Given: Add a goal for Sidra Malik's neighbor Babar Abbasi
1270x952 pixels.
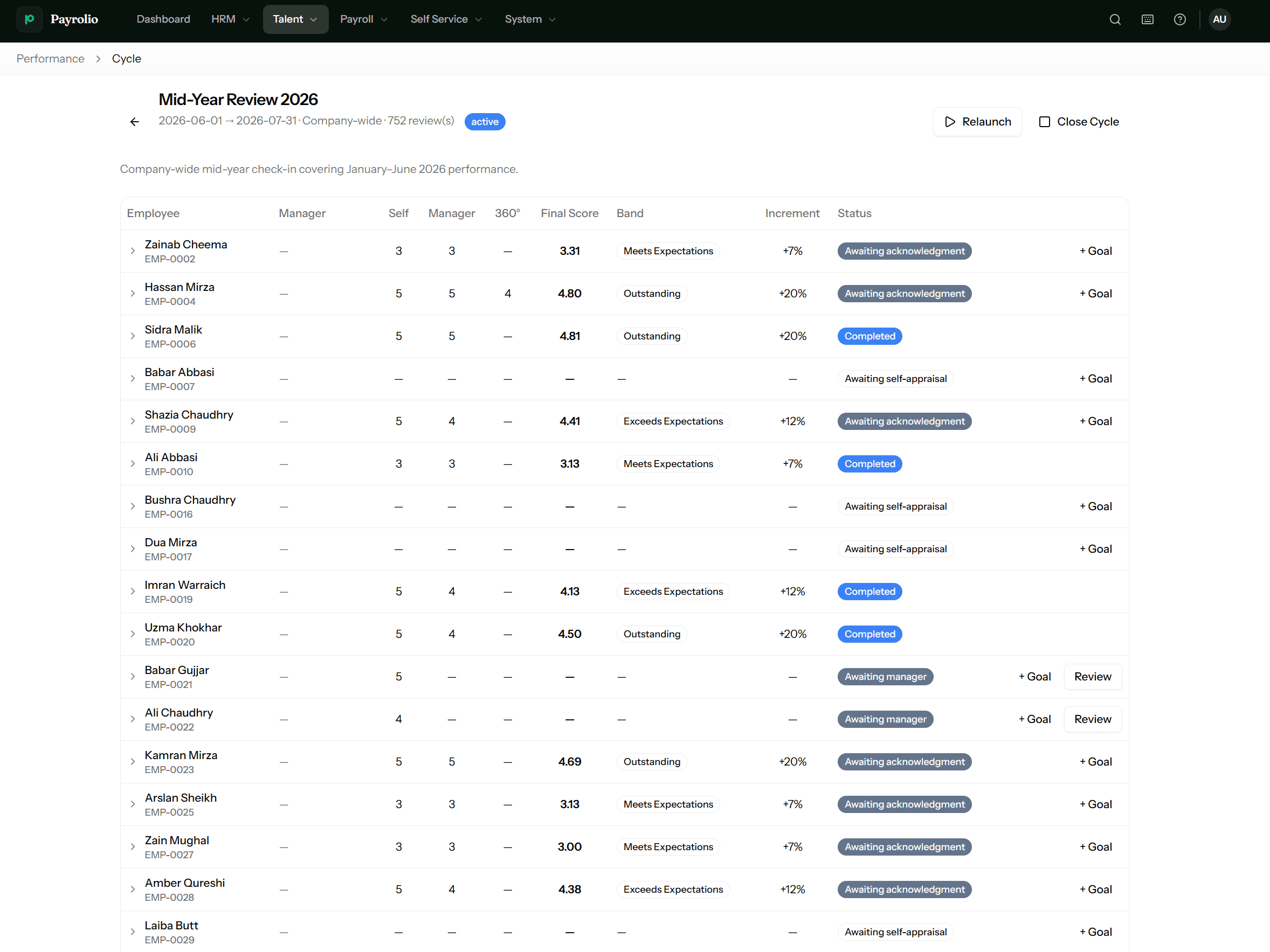Looking at the screenshot, I should [1095, 379].
